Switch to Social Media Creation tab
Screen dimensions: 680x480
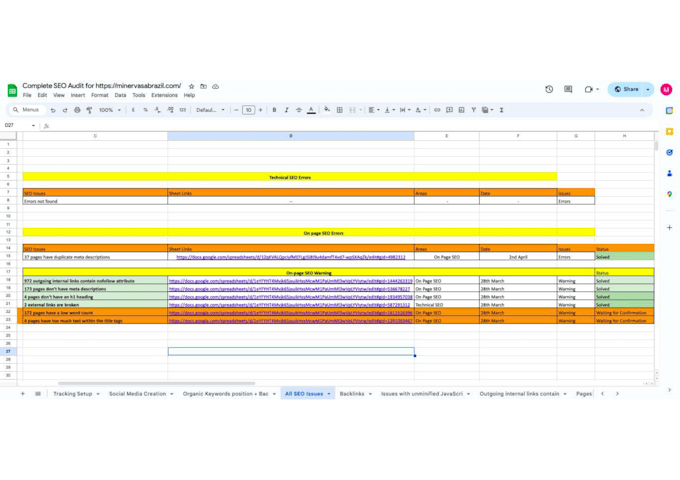[137, 394]
